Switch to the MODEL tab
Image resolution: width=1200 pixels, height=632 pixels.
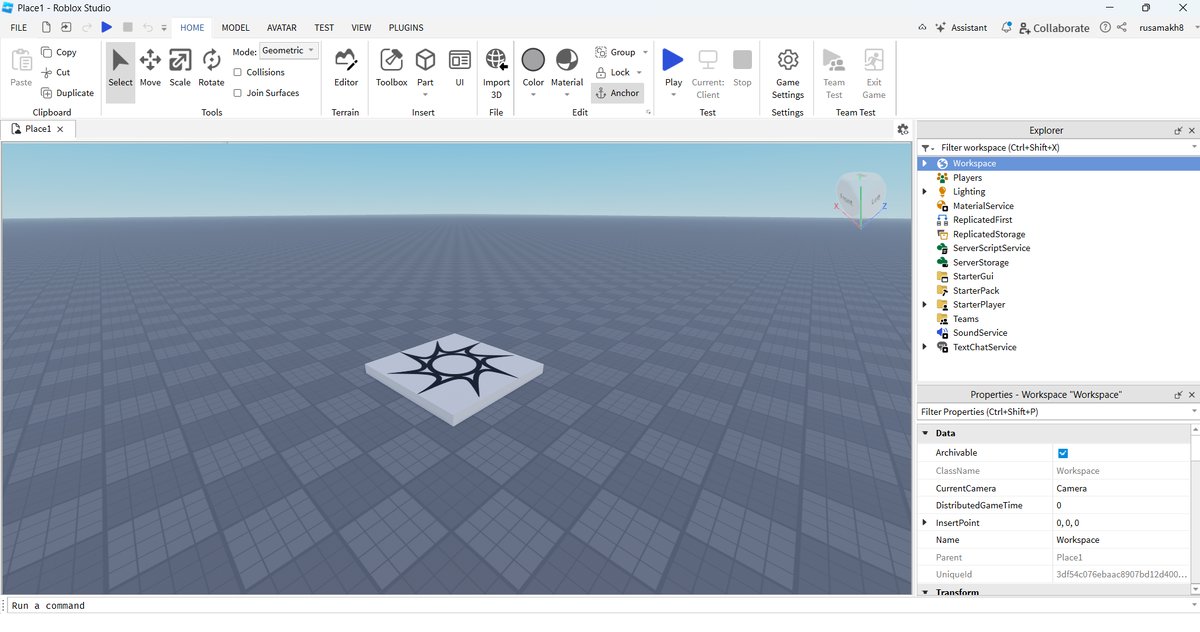[236, 28]
